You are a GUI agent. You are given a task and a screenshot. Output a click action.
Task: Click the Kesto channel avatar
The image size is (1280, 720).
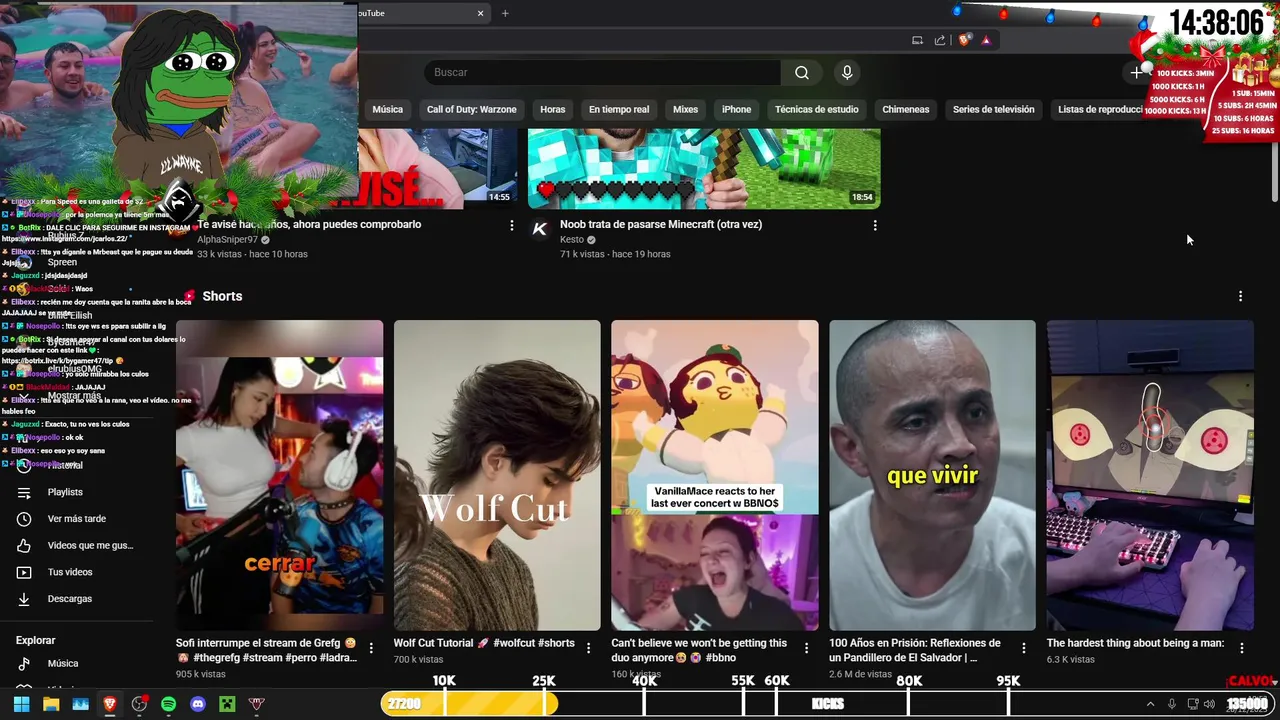coord(540,229)
